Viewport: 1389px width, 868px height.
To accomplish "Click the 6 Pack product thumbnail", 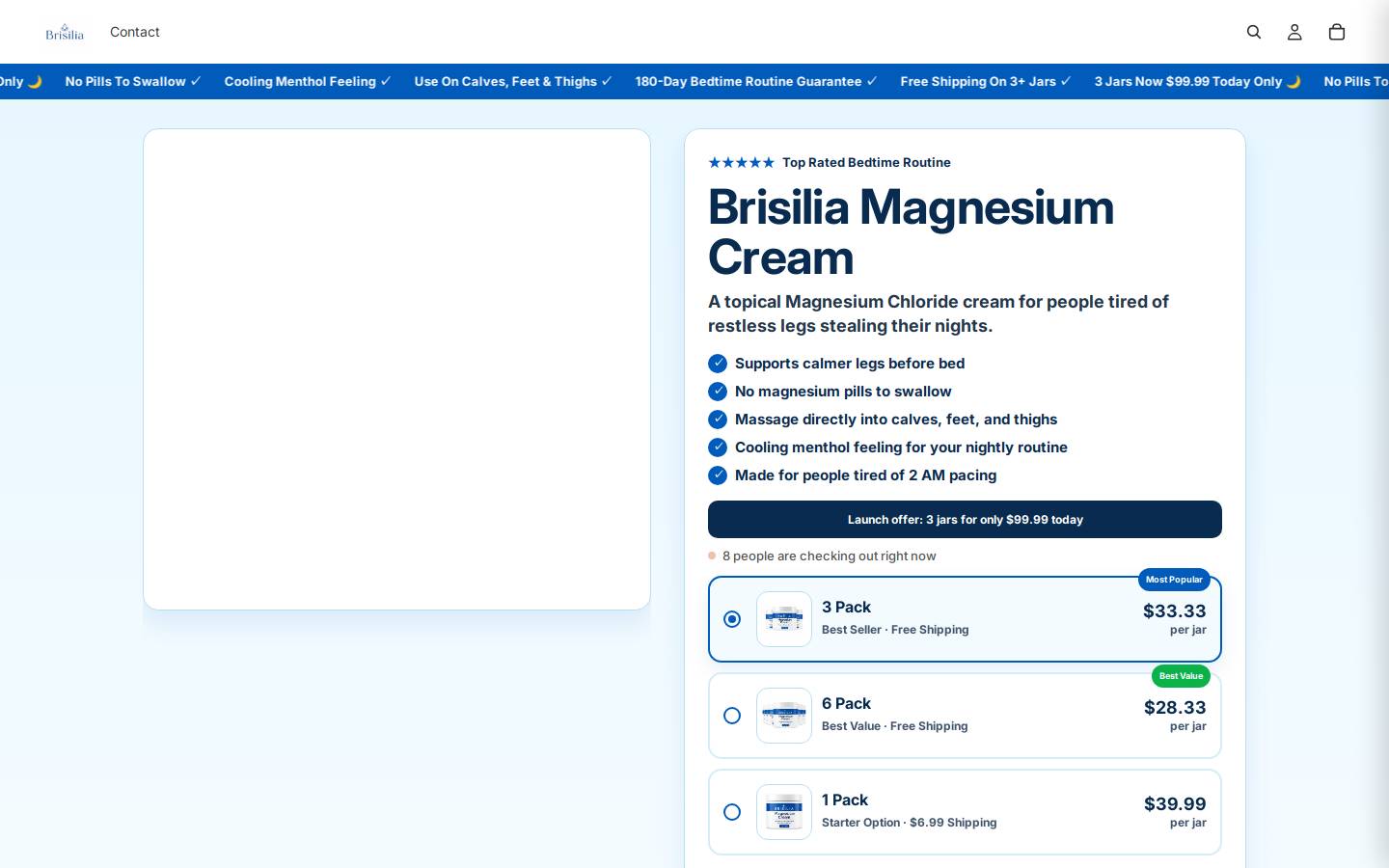I will 784,716.
